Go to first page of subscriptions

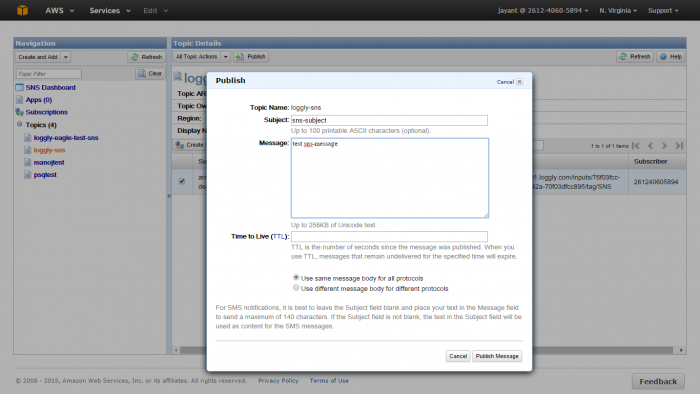pos(636,145)
